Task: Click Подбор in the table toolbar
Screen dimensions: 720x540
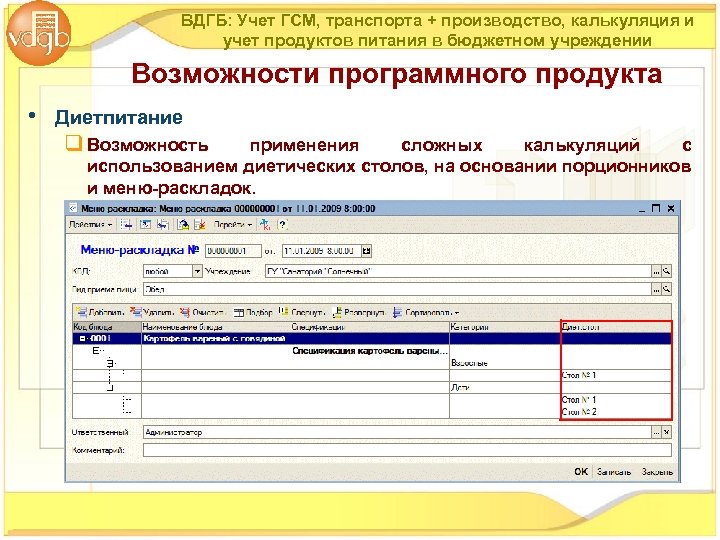Action: pos(253,313)
